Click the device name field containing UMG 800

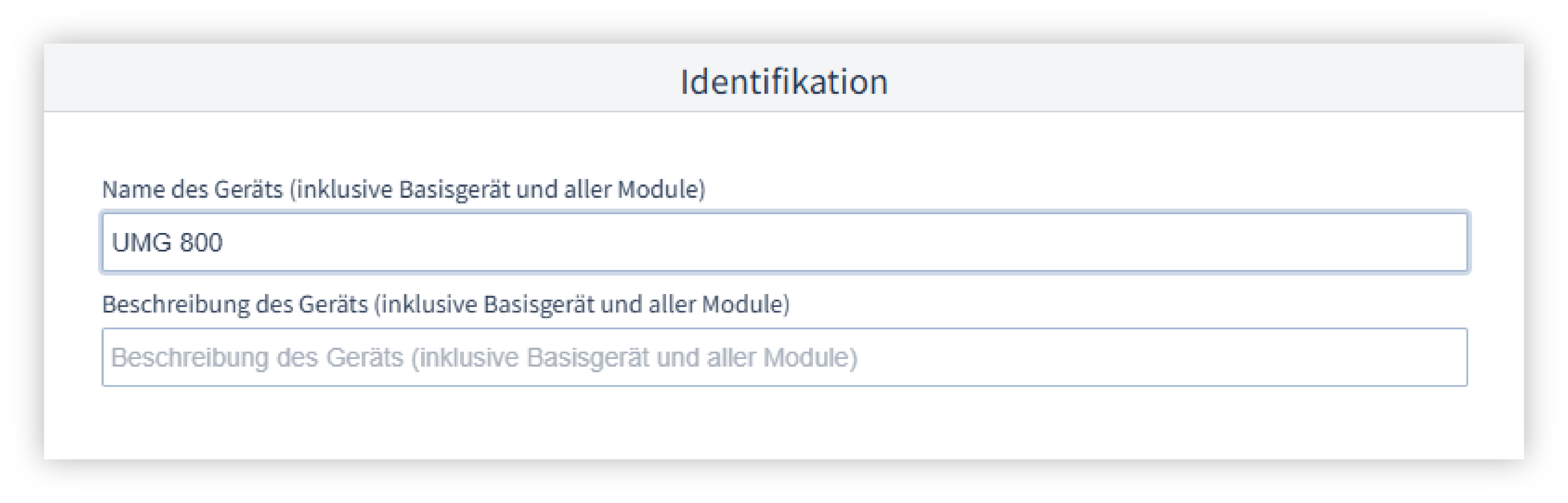point(784,242)
